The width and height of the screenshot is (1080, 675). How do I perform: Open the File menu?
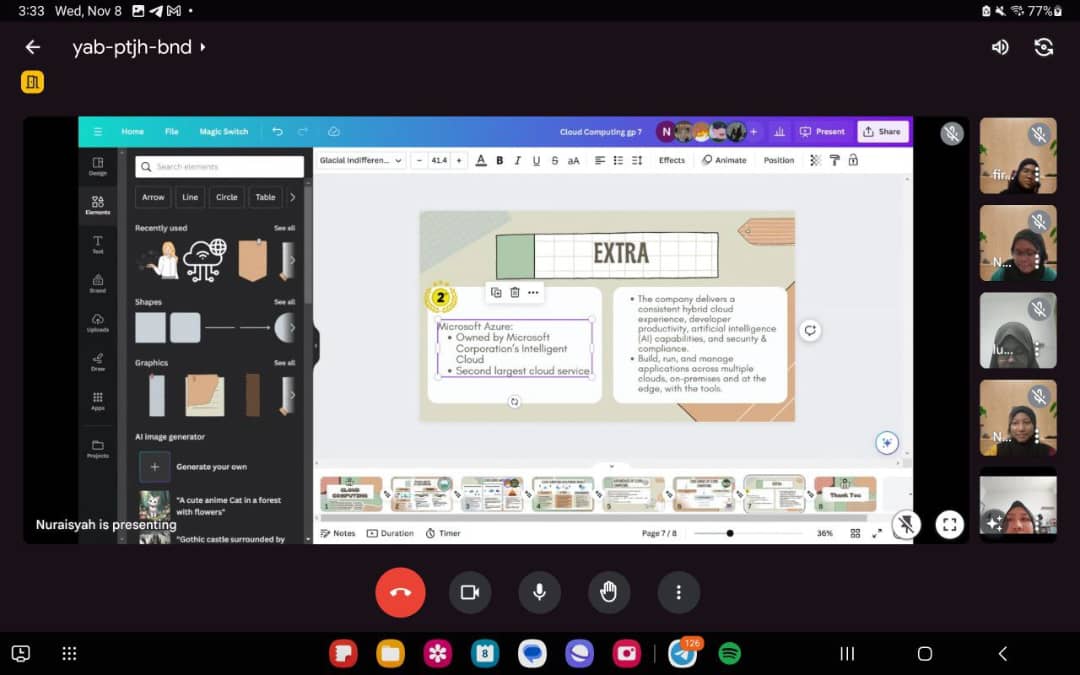(172, 132)
